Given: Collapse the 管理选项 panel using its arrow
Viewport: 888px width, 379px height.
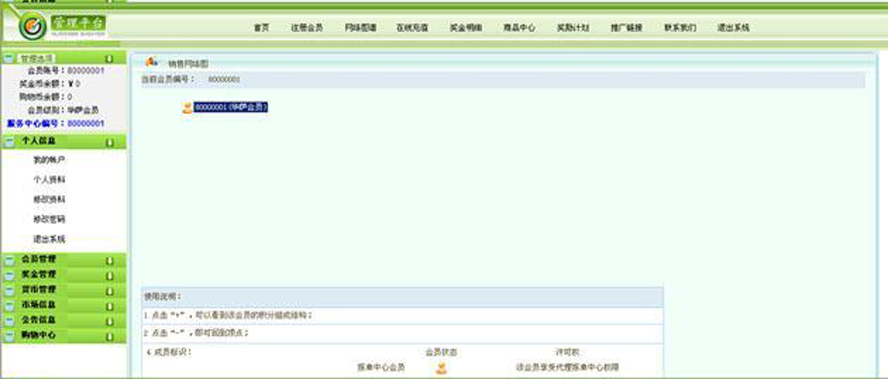Looking at the screenshot, I should [109, 58].
